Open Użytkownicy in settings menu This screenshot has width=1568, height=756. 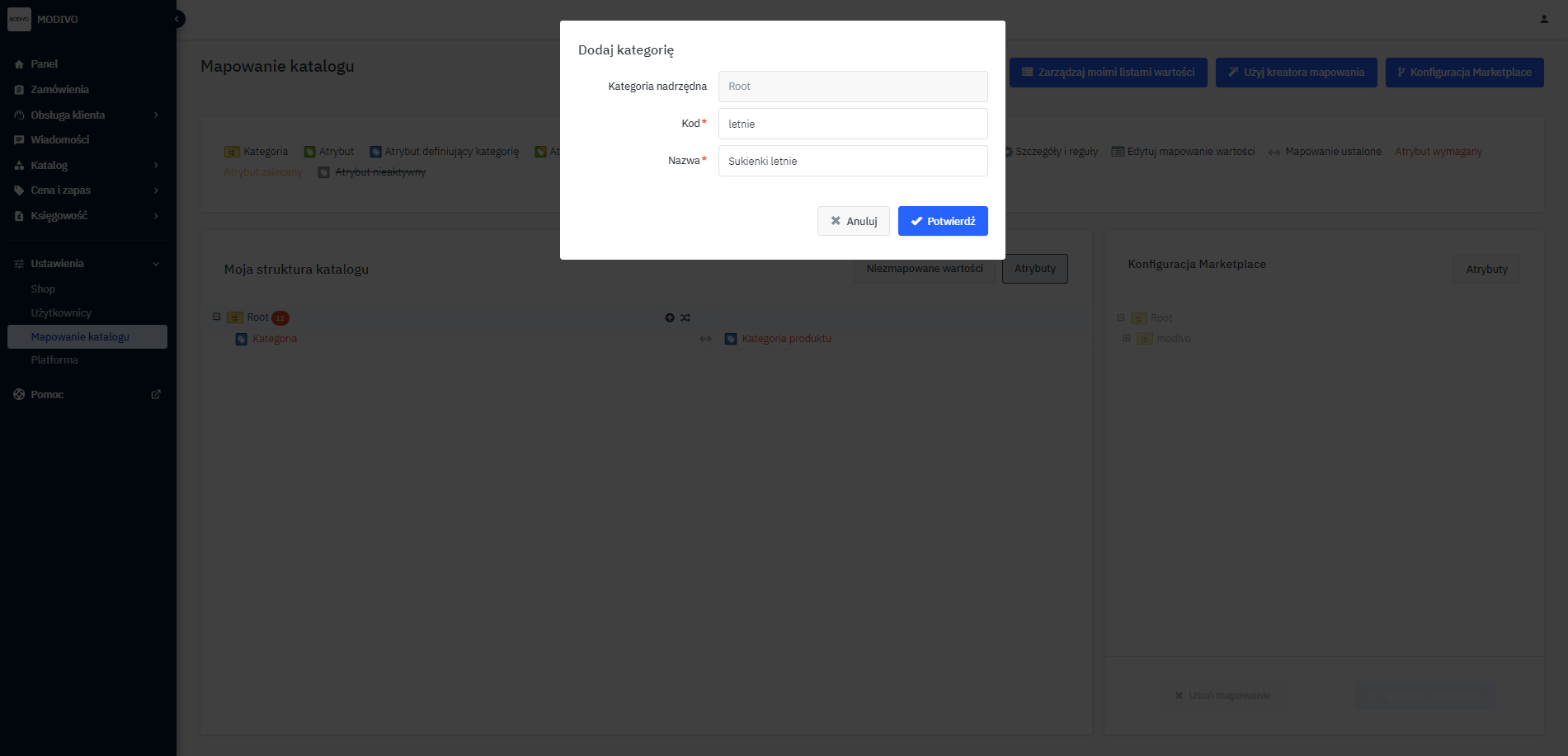61,313
